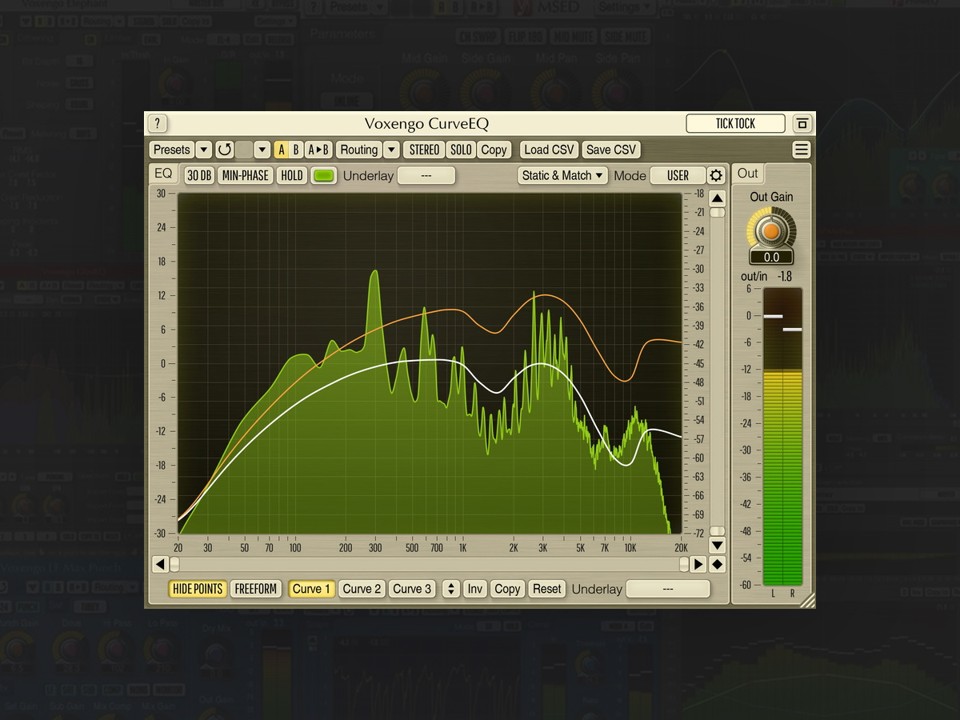The height and width of the screenshot is (720, 960).
Task: Switch to the B state
Action: tap(296, 150)
